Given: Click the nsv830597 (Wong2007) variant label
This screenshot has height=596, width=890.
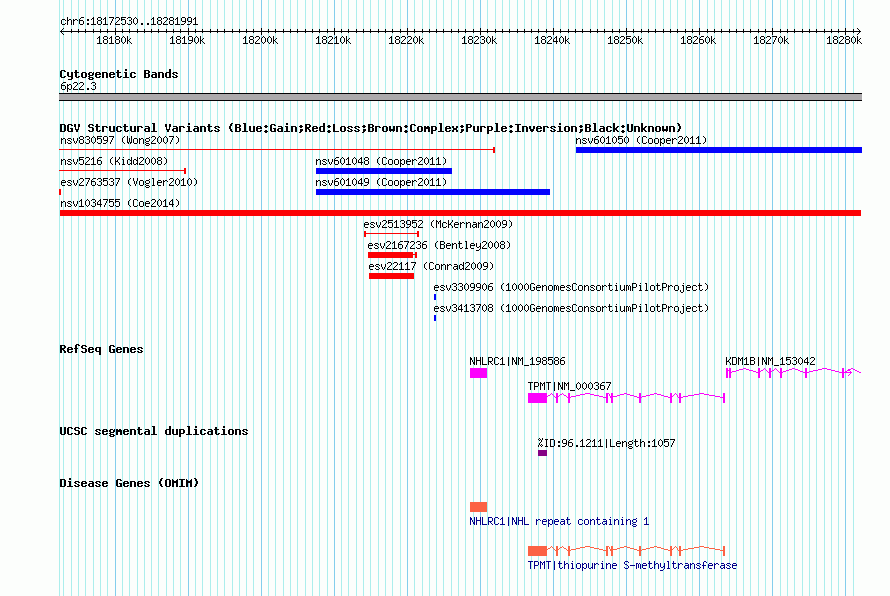Looking at the screenshot, I should click(120, 140).
